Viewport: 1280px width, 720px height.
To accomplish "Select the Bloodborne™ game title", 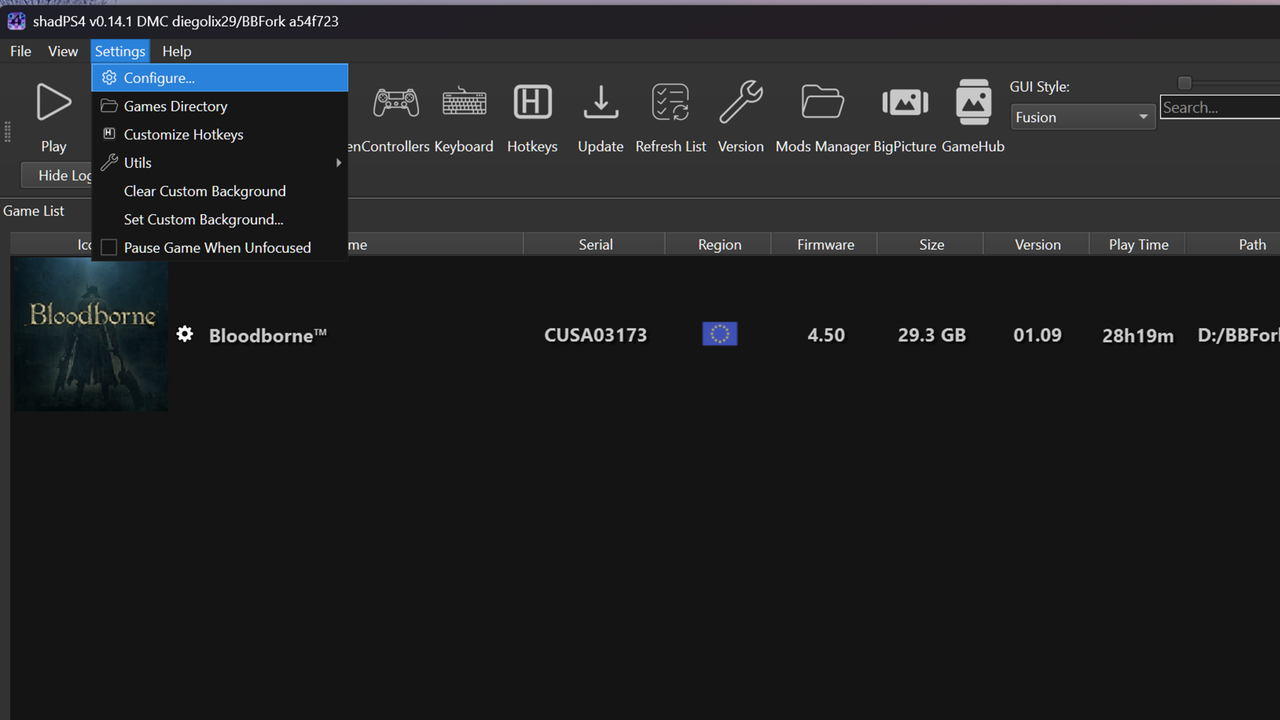I will click(268, 335).
